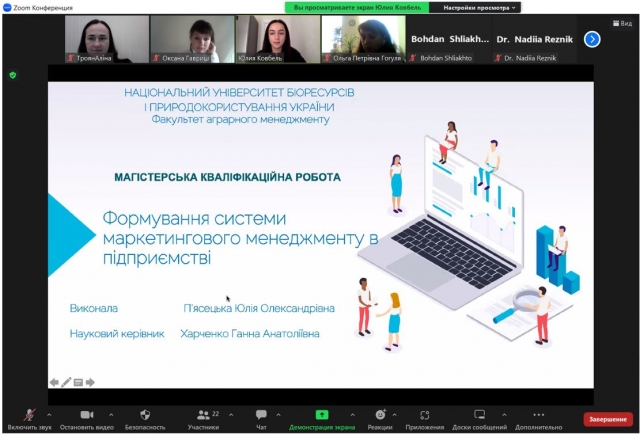This screenshot has height=434, width=640.
Task: Select ТроянАліна video thumbnail
Action: click(x=107, y=39)
